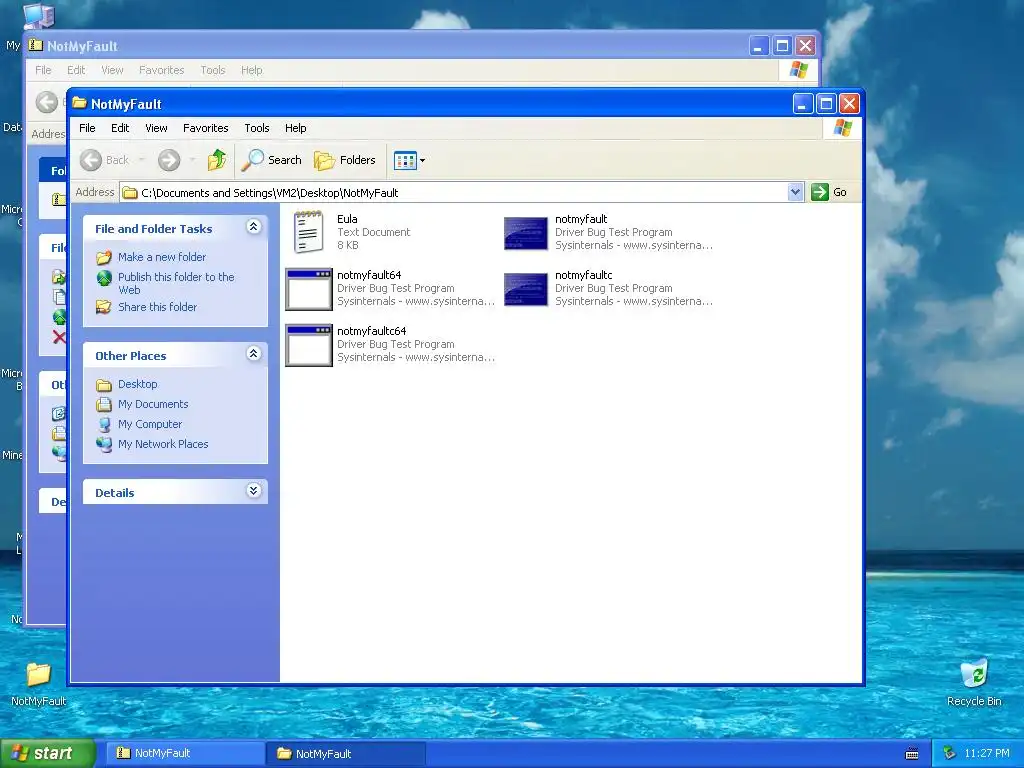The height and width of the screenshot is (768, 1024).
Task: Select the notmyfault64 program icon
Action: point(309,289)
